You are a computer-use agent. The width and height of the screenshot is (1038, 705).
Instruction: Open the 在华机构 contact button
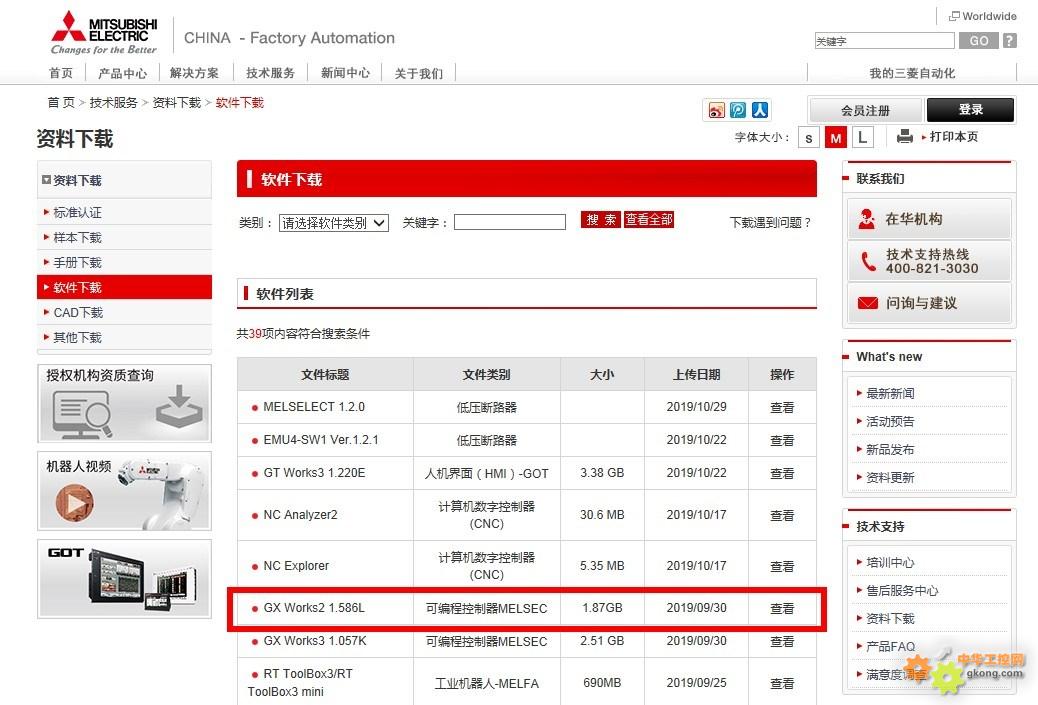coord(929,219)
